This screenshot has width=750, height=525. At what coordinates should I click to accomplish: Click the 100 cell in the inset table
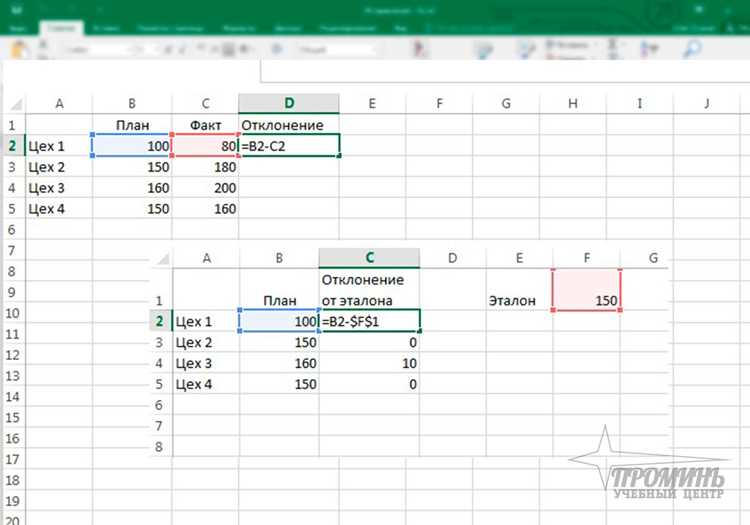pyautogui.click(x=279, y=321)
